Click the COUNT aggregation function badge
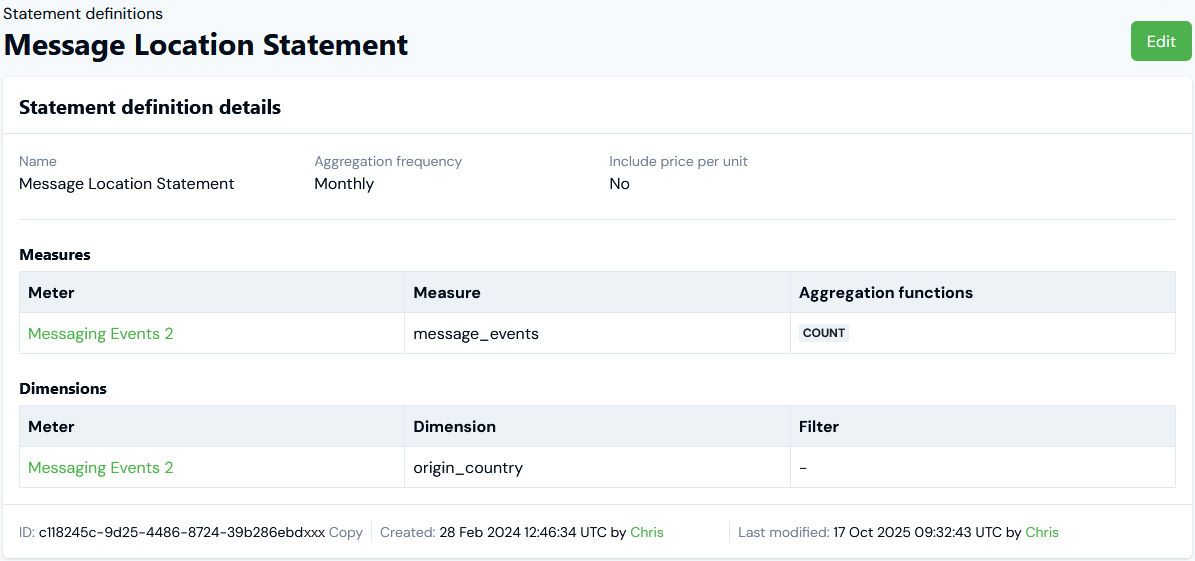Image resolution: width=1195 pixels, height=561 pixels. coord(823,333)
